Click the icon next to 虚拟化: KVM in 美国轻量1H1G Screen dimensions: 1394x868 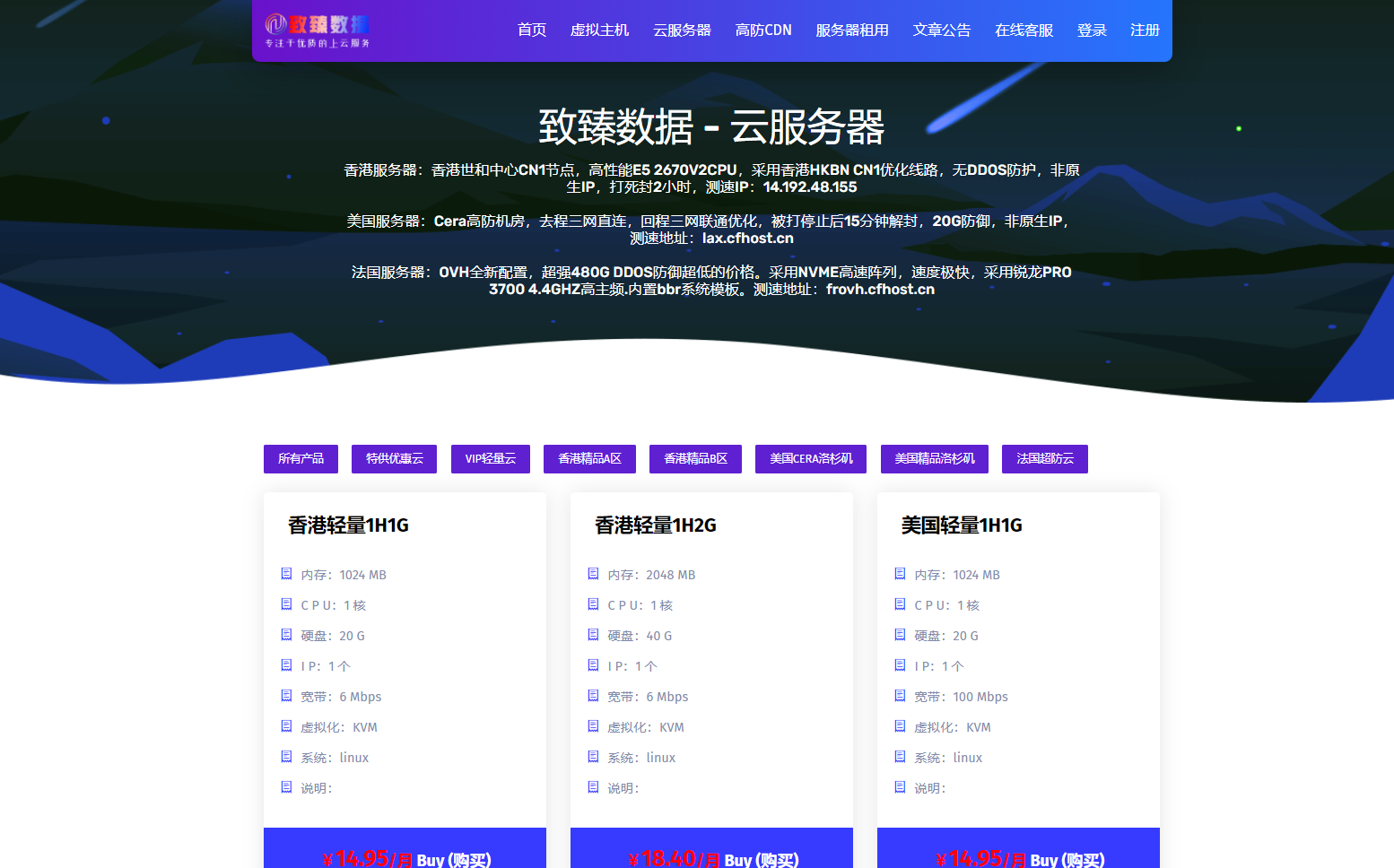point(900,726)
